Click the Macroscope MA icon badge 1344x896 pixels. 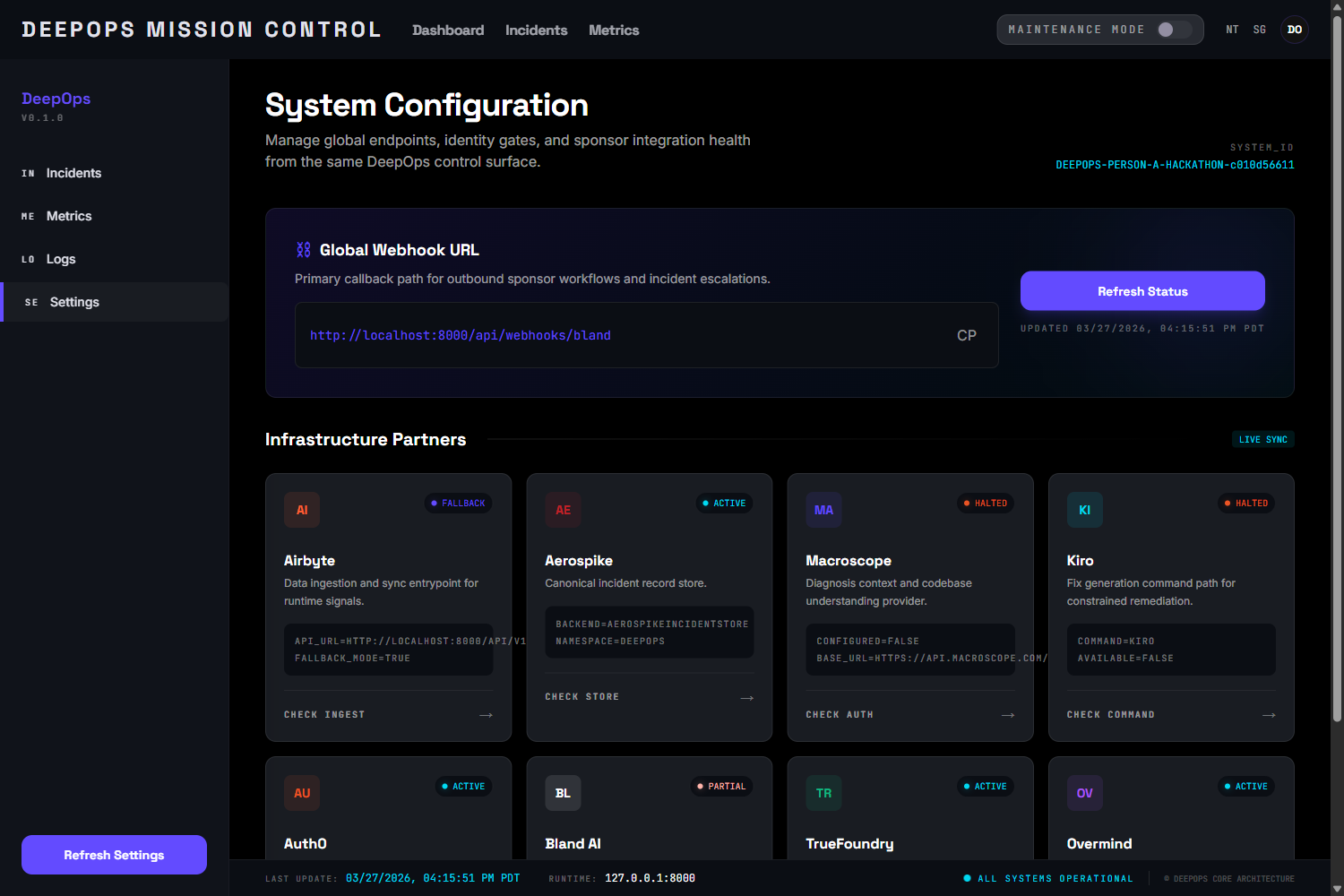823,510
